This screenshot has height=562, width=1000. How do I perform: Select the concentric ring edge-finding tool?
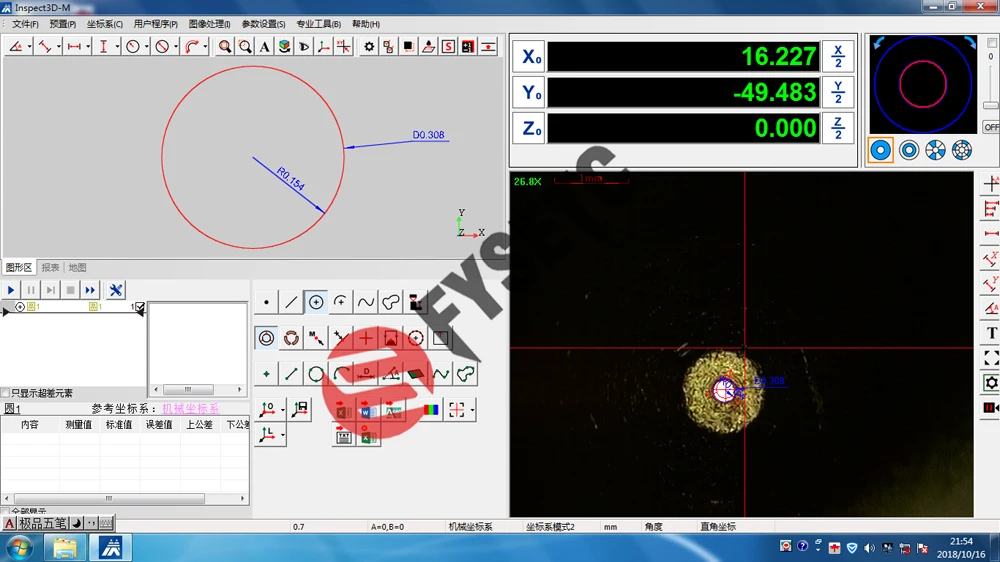pyautogui.click(x=266, y=338)
